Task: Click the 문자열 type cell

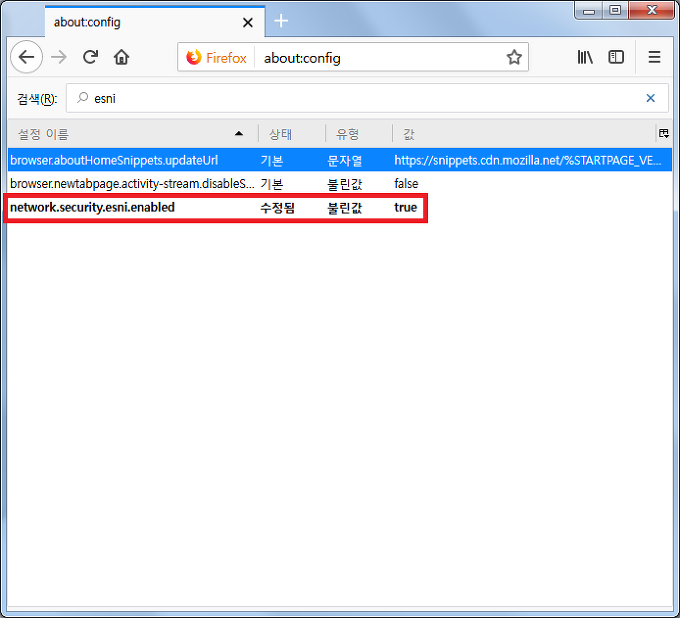Action: [x=345, y=161]
